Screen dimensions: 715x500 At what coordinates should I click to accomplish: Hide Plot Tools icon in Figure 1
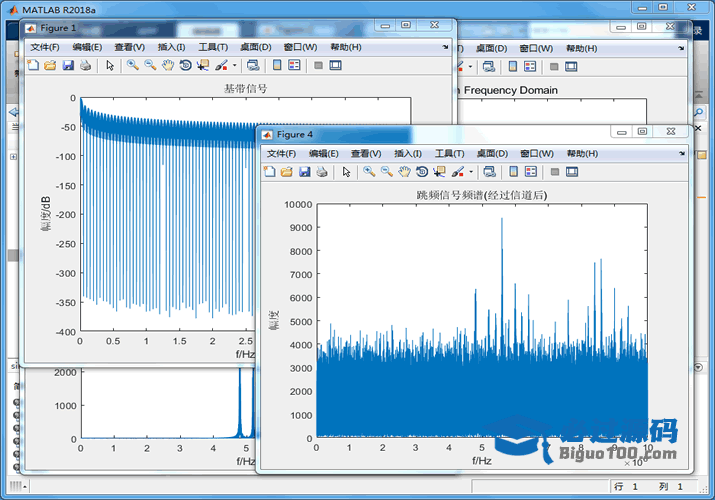click(318, 65)
